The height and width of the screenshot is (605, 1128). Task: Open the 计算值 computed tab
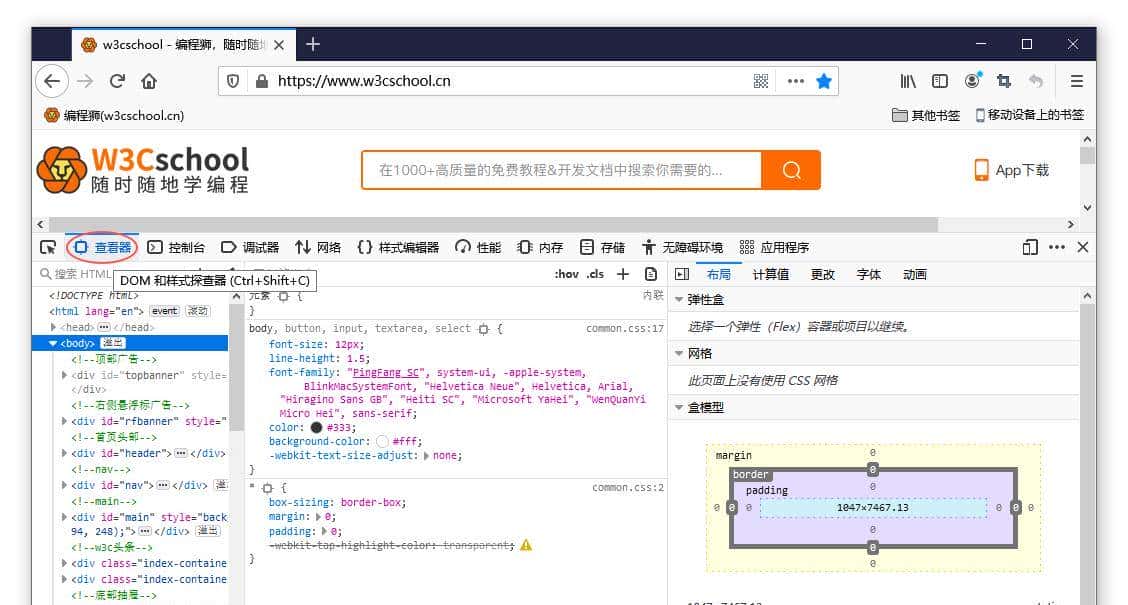pyautogui.click(x=770, y=274)
